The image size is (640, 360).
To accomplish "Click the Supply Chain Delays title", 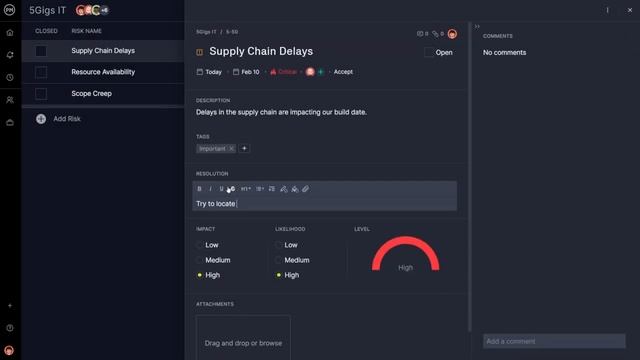I will (261, 51).
